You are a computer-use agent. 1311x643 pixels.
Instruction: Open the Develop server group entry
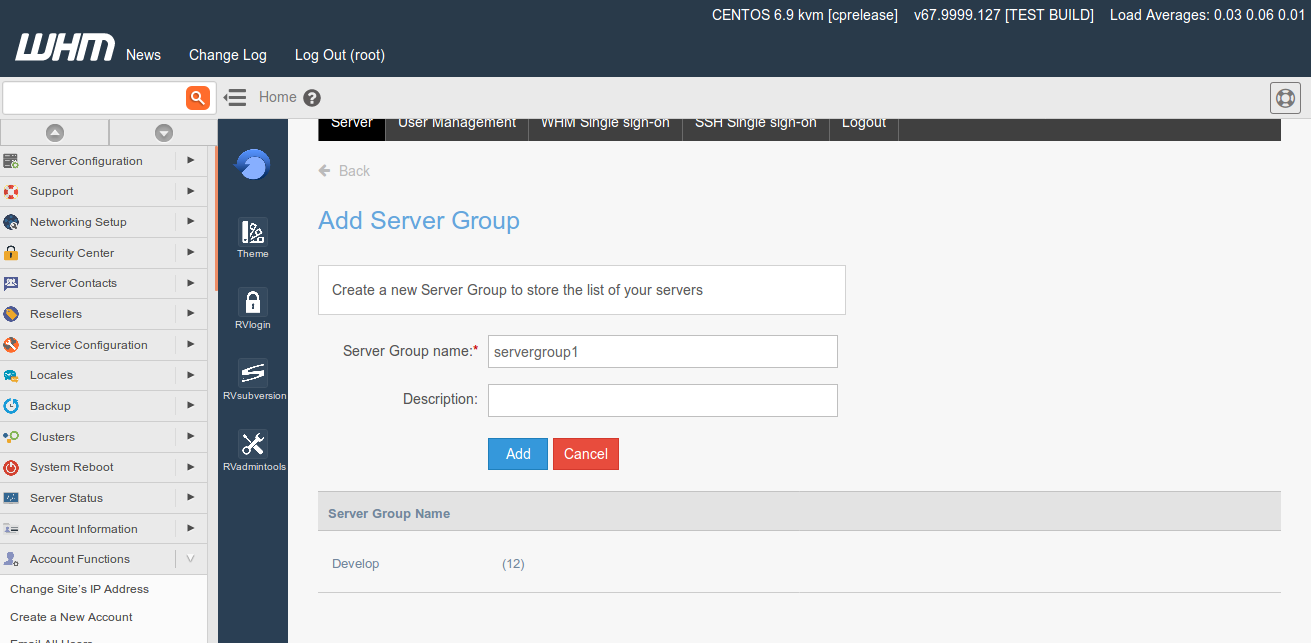pos(356,564)
